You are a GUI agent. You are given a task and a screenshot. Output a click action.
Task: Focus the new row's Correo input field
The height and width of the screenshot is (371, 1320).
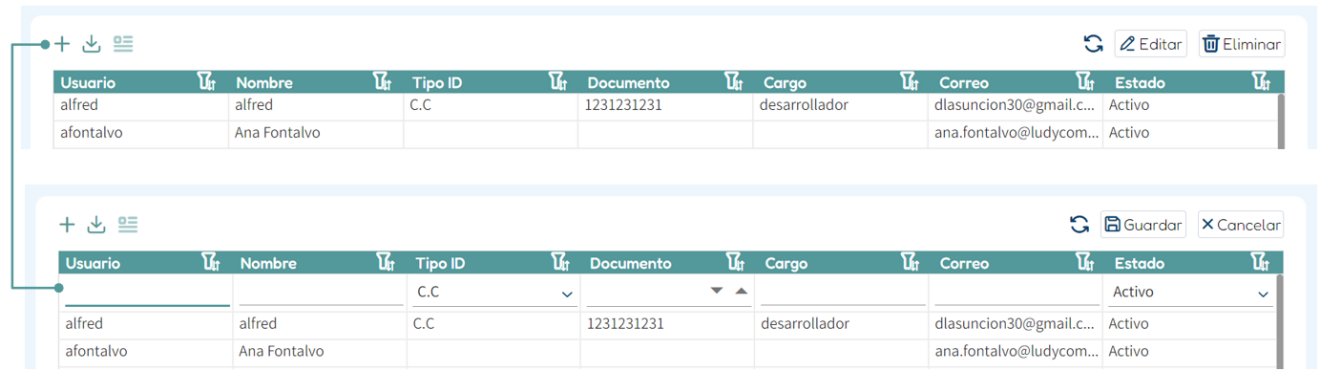point(1017,293)
